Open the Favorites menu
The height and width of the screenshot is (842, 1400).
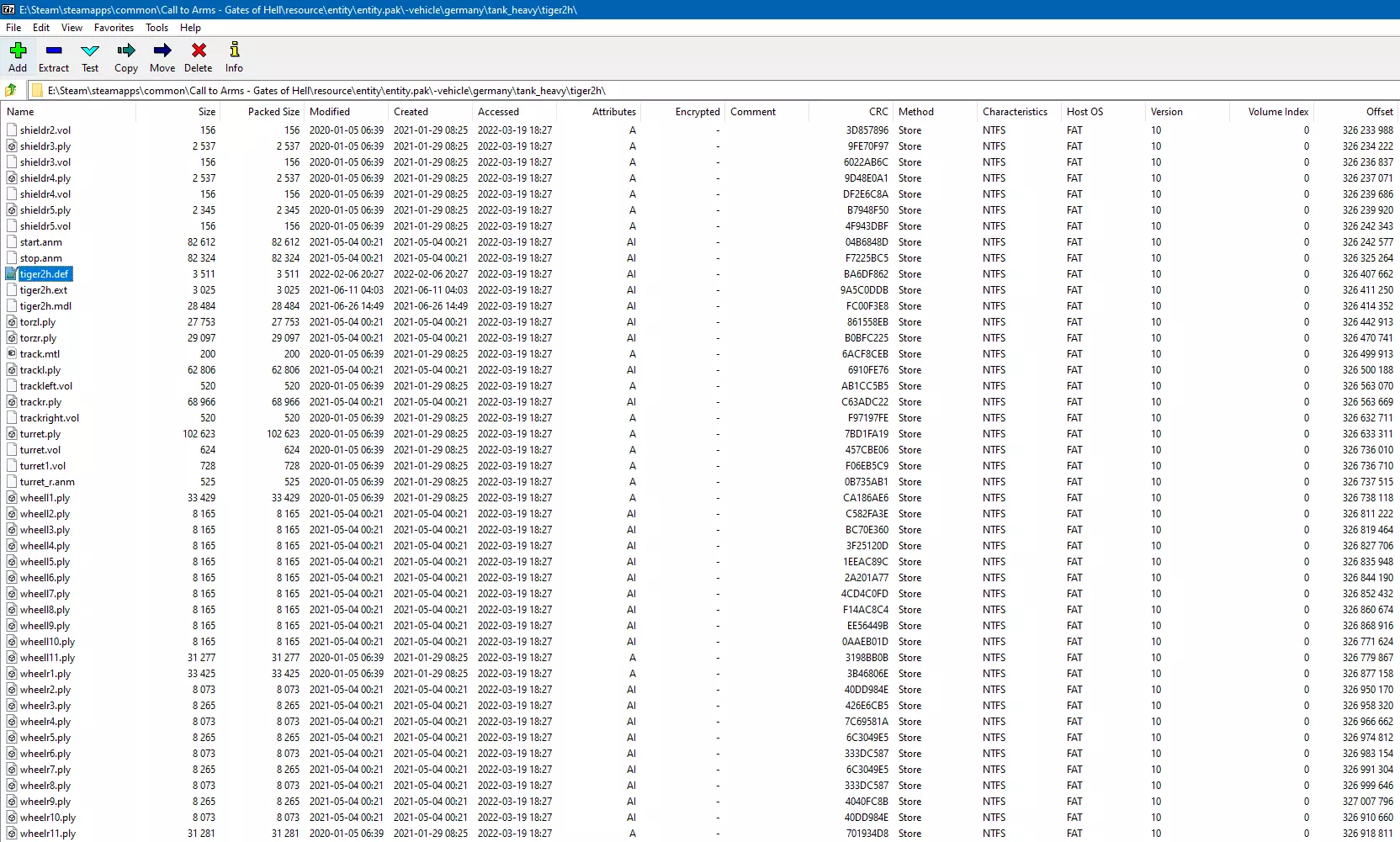(x=114, y=28)
